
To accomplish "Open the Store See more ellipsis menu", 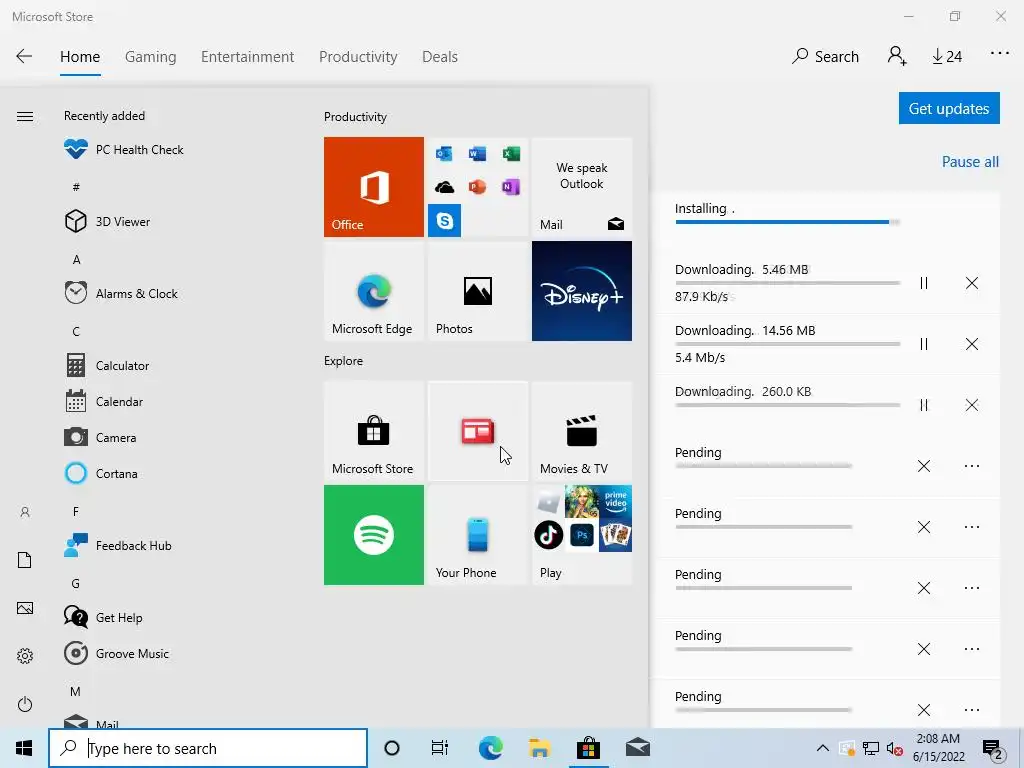I will (999, 54).
